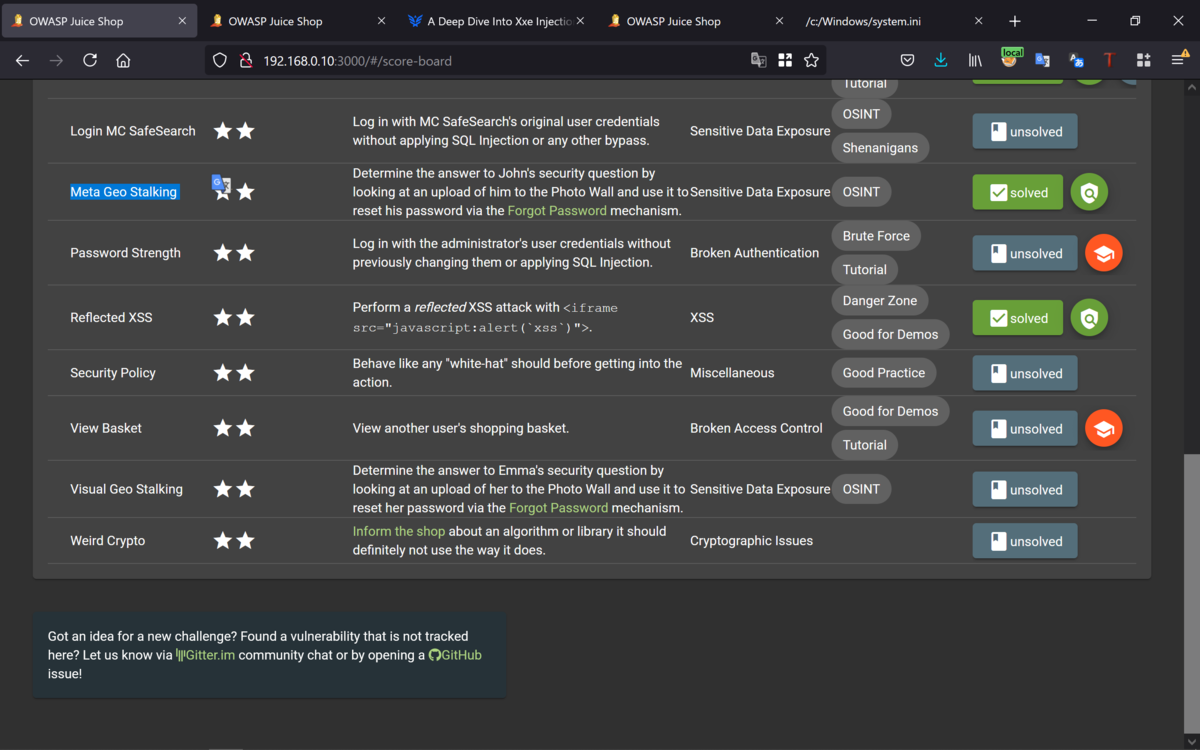The width and height of the screenshot is (1200, 750).
Task: Click the Security Policy challenge name
Action: coord(113,373)
